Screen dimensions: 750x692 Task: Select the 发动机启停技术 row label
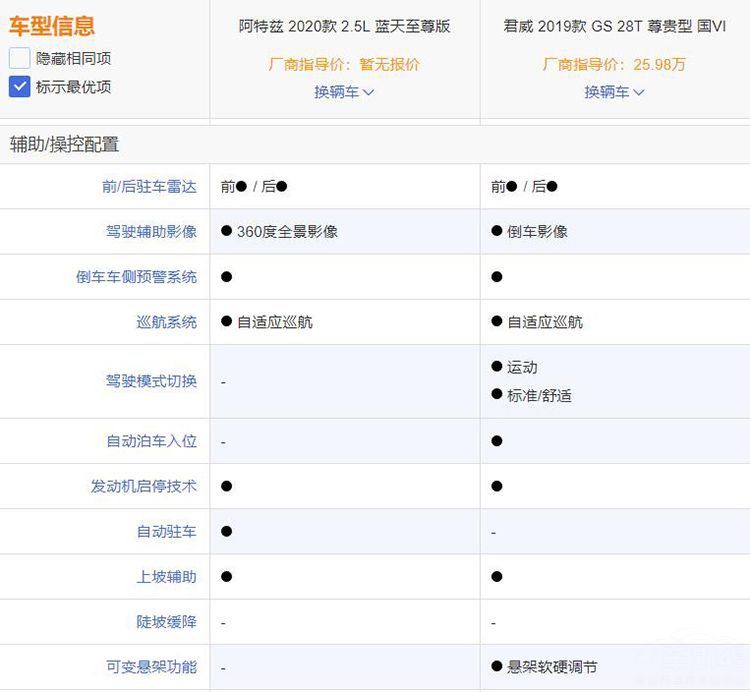143,486
